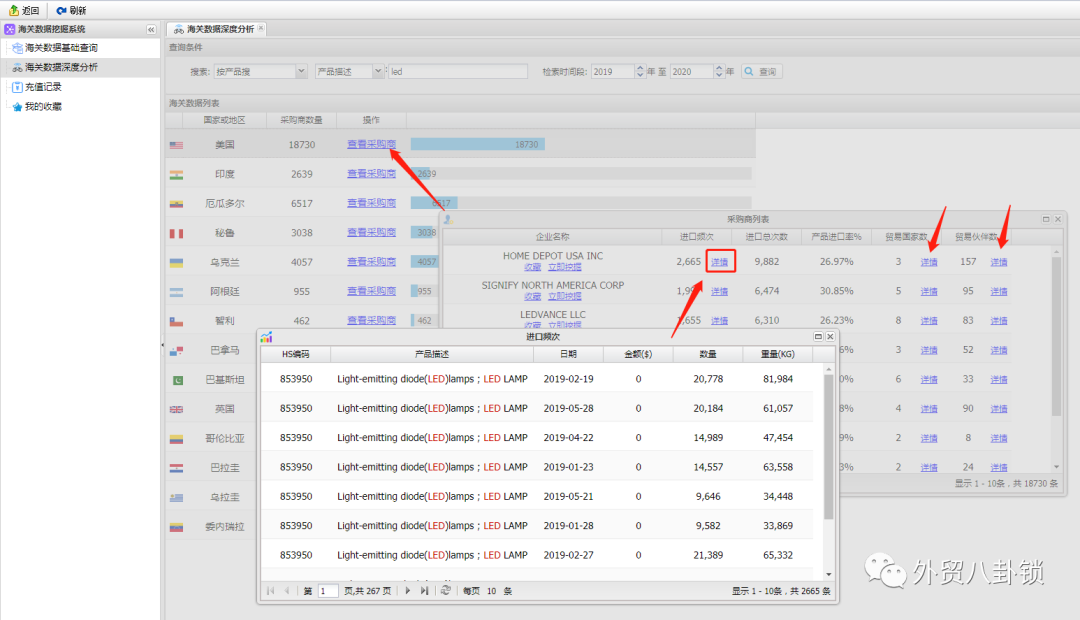The image size is (1080, 620).
Task: Click 立即挖掘 link under HOME DEPOT USA INC
Action: tap(565, 267)
